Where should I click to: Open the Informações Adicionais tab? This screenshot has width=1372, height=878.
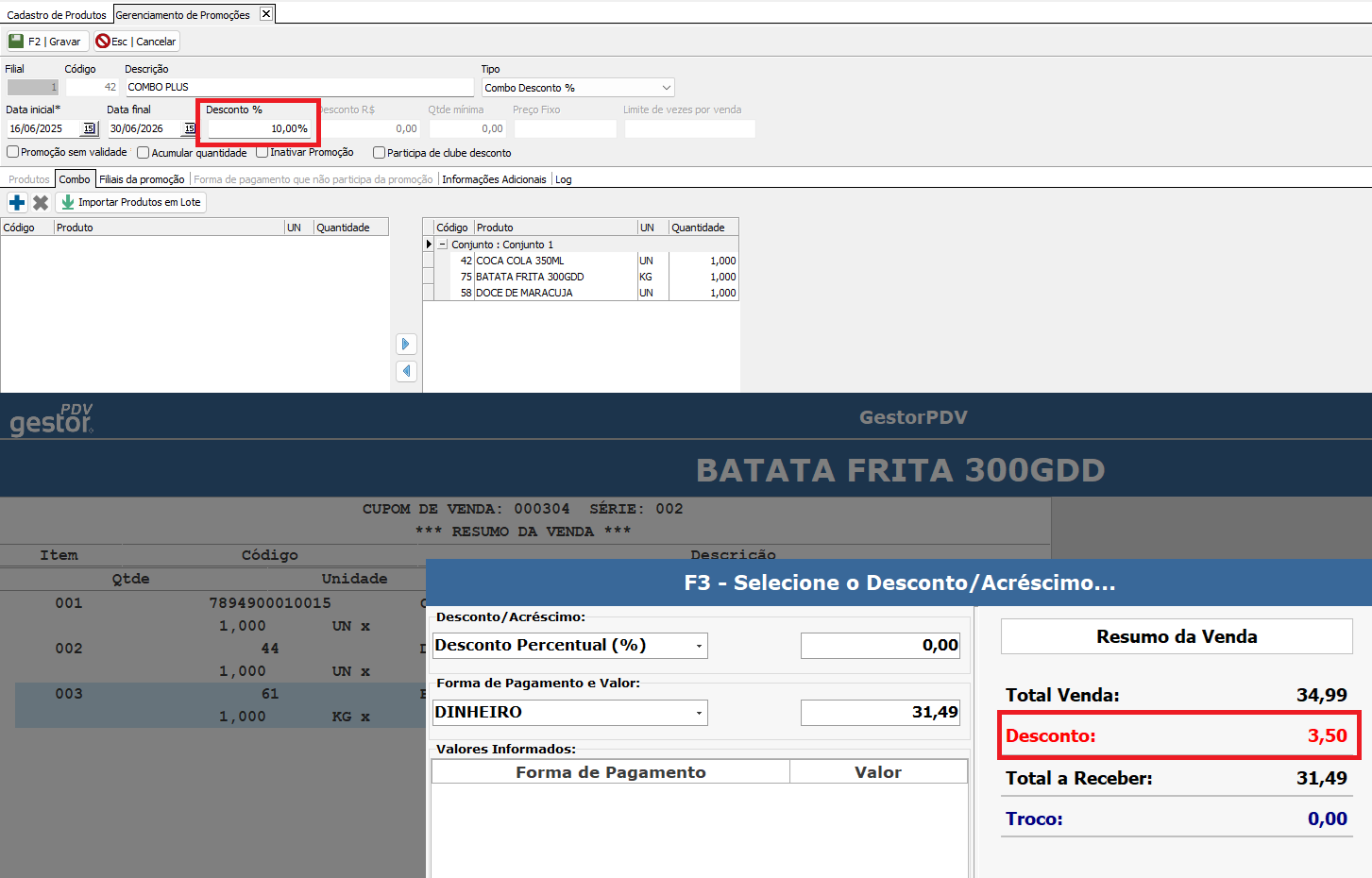pyautogui.click(x=494, y=179)
